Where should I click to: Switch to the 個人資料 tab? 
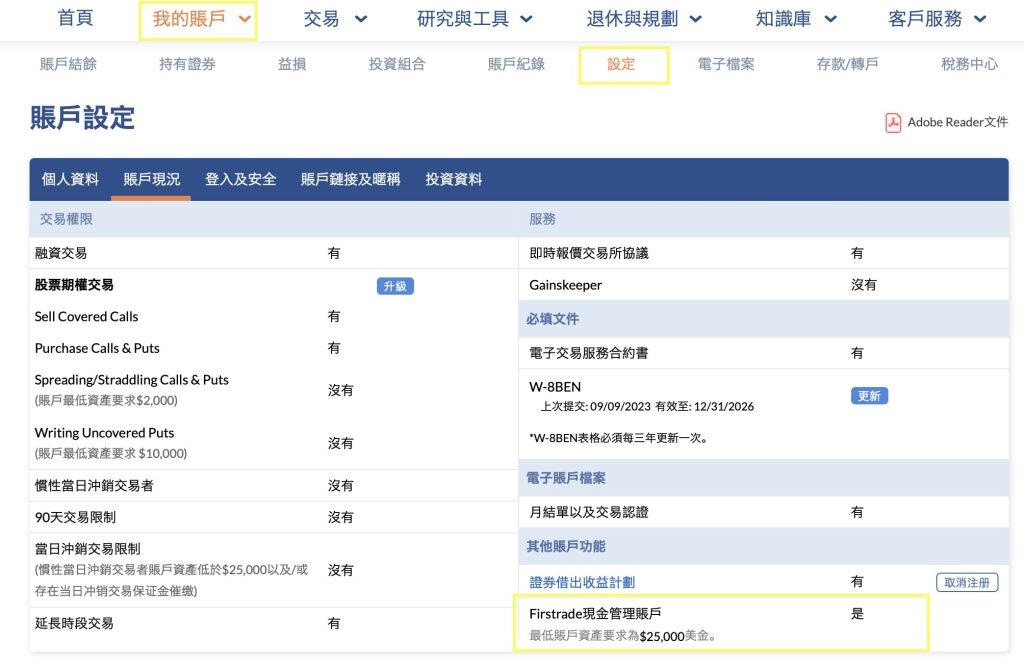[70, 179]
